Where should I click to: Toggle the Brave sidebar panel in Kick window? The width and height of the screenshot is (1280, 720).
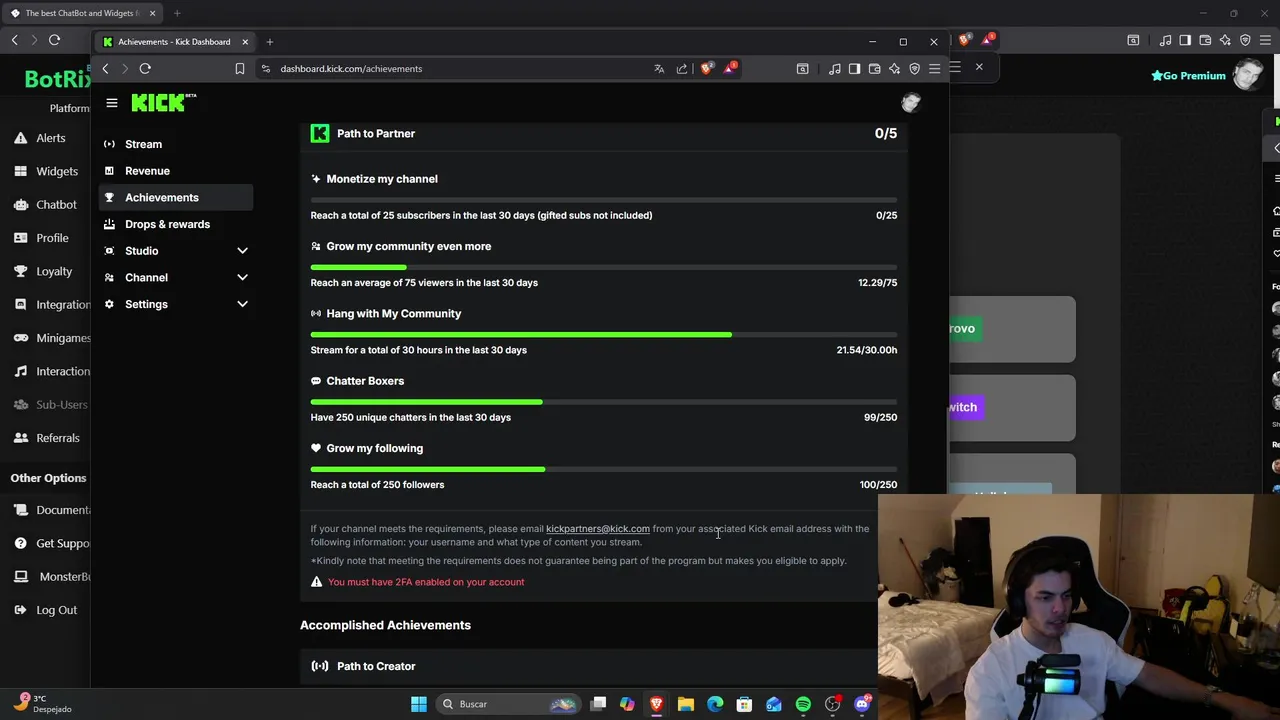point(854,69)
